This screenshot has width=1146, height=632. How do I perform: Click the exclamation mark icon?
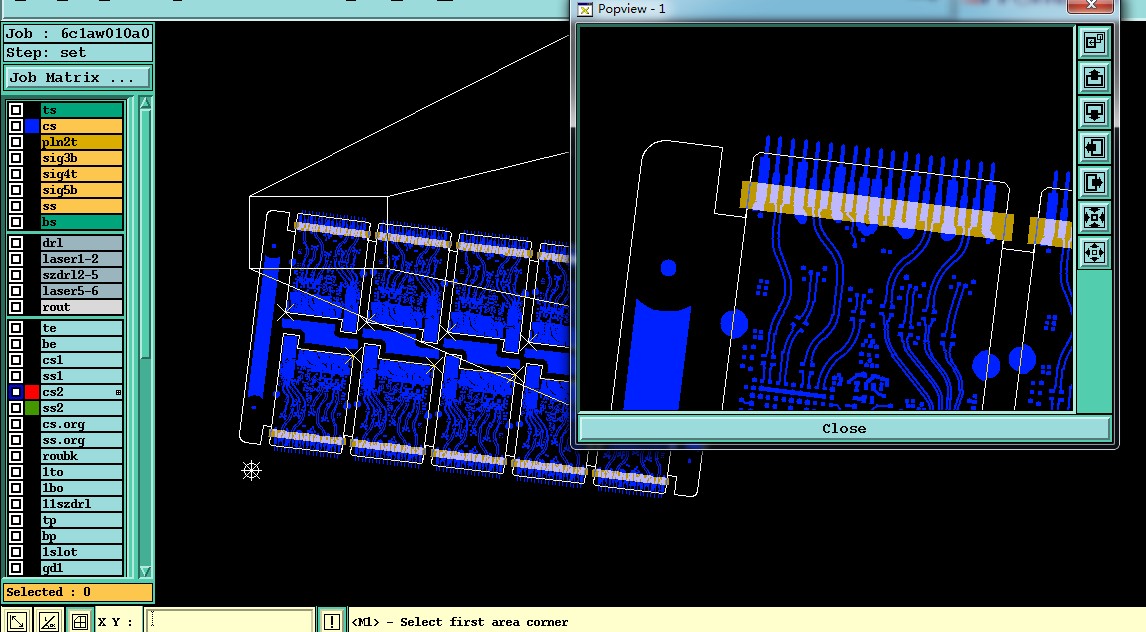[331, 621]
